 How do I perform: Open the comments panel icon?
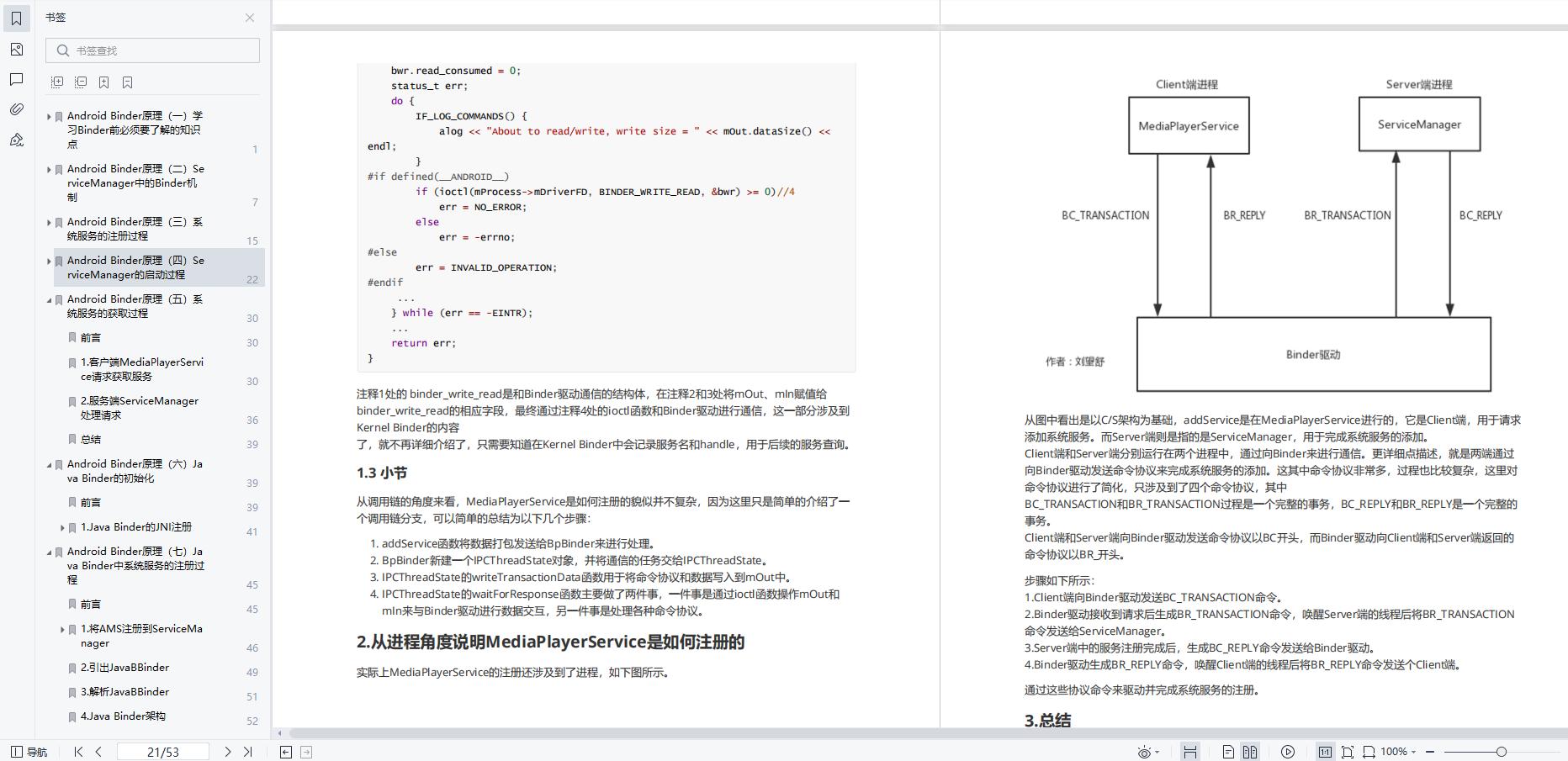click(x=16, y=80)
